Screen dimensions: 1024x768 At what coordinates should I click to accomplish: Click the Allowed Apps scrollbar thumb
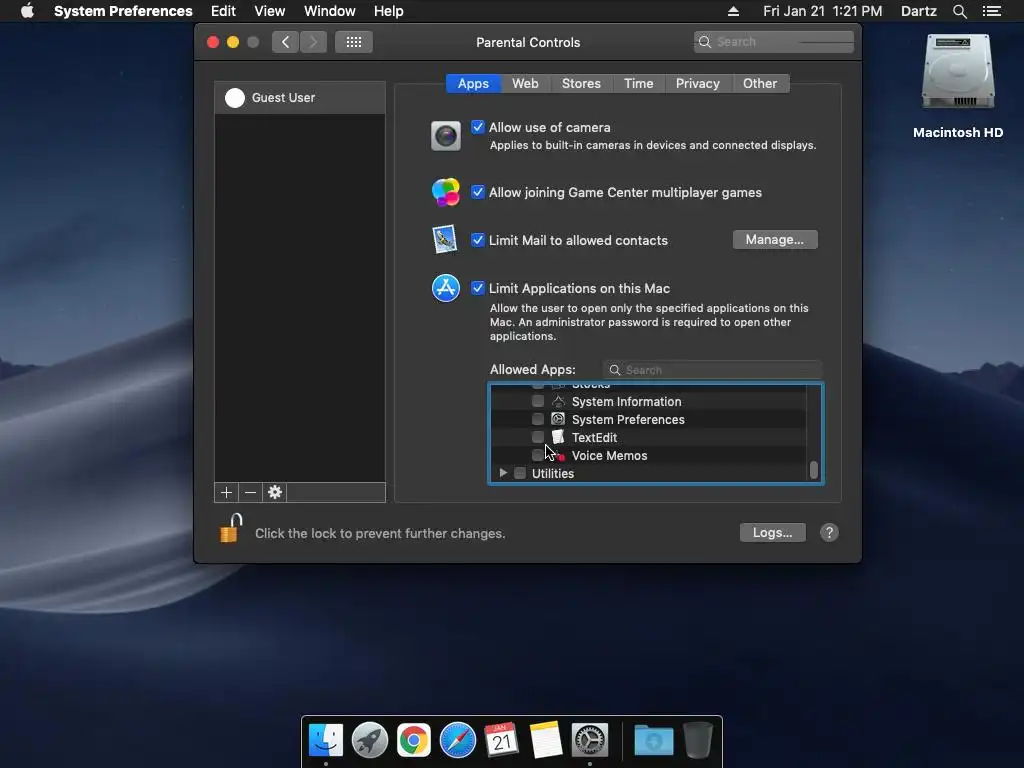pos(814,470)
